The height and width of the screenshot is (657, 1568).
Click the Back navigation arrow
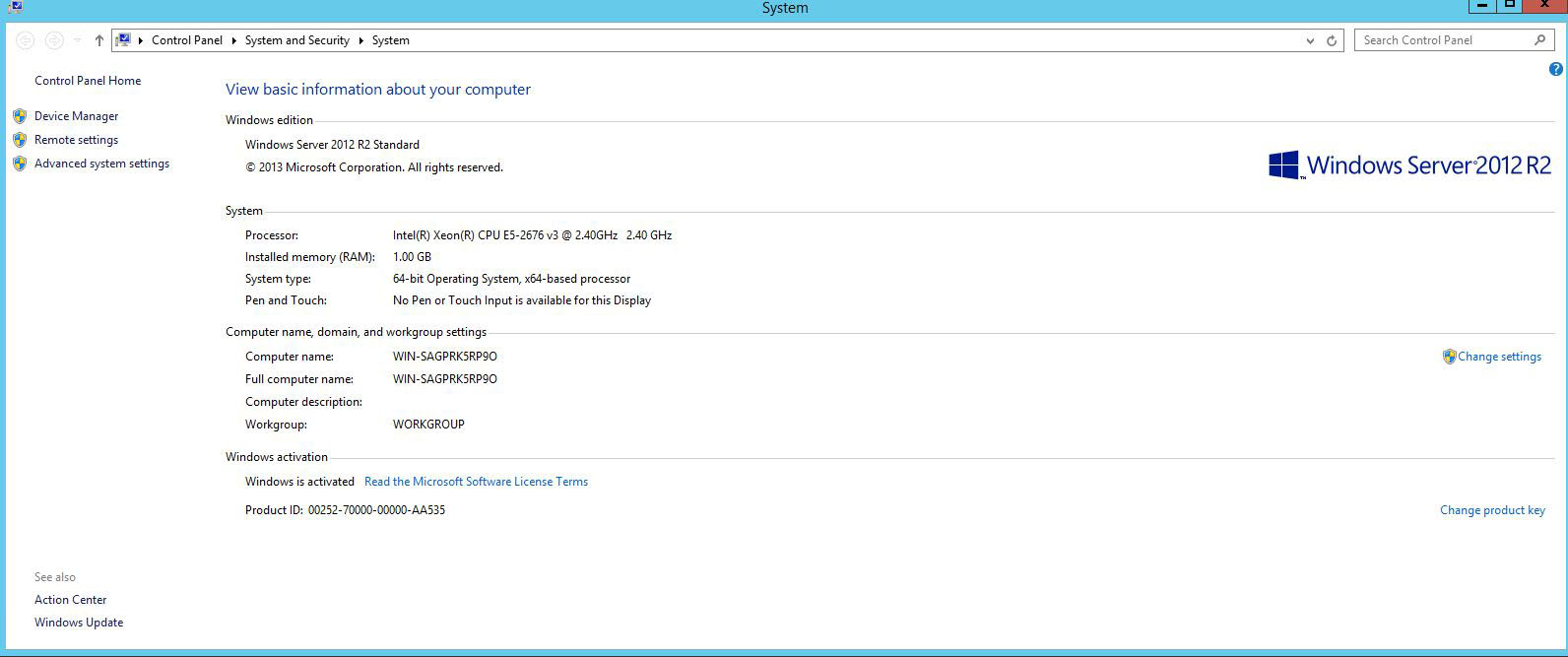(26, 40)
